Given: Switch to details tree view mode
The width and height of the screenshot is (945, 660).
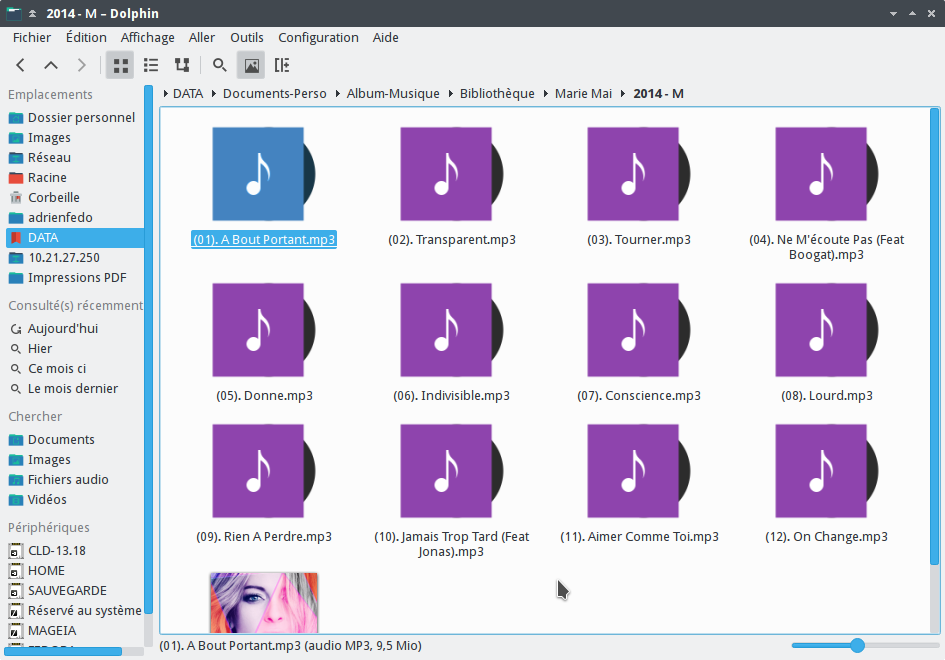Looking at the screenshot, I should pyautogui.click(x=182, y=65).
